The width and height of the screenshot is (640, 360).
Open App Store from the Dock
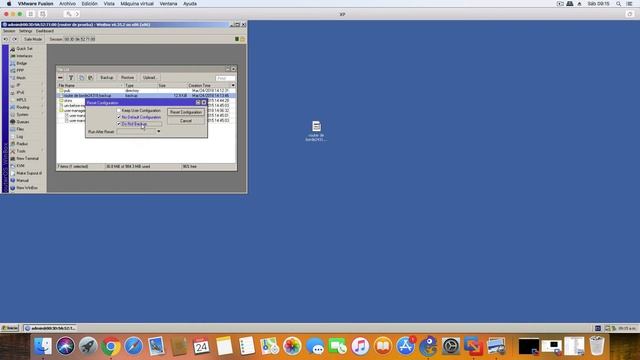(x=406, y=346)
